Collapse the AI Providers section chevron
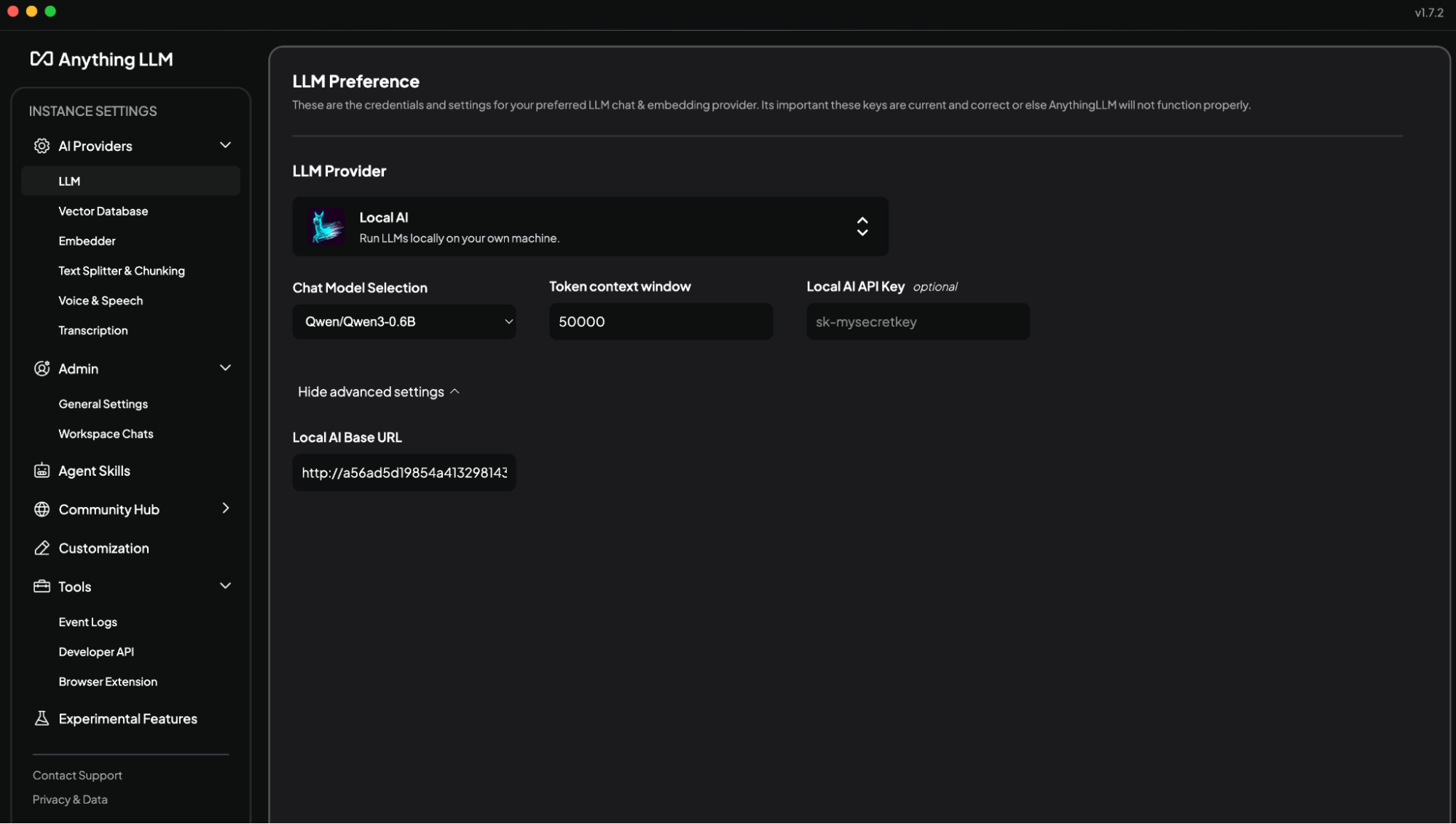Screen dimensions: 1456x824 (x=225, y=145)
